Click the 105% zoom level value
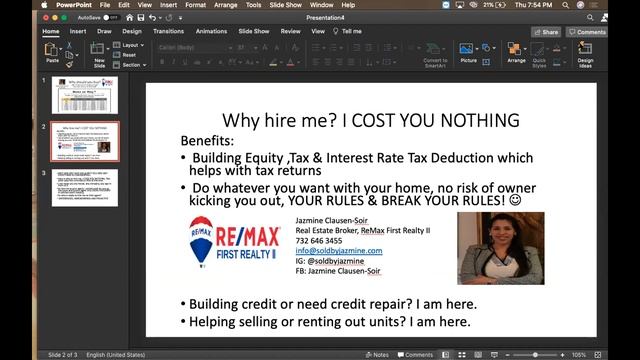Image resolution: width=640 pixels, height=360 pixels. click(x=578, y=355)
